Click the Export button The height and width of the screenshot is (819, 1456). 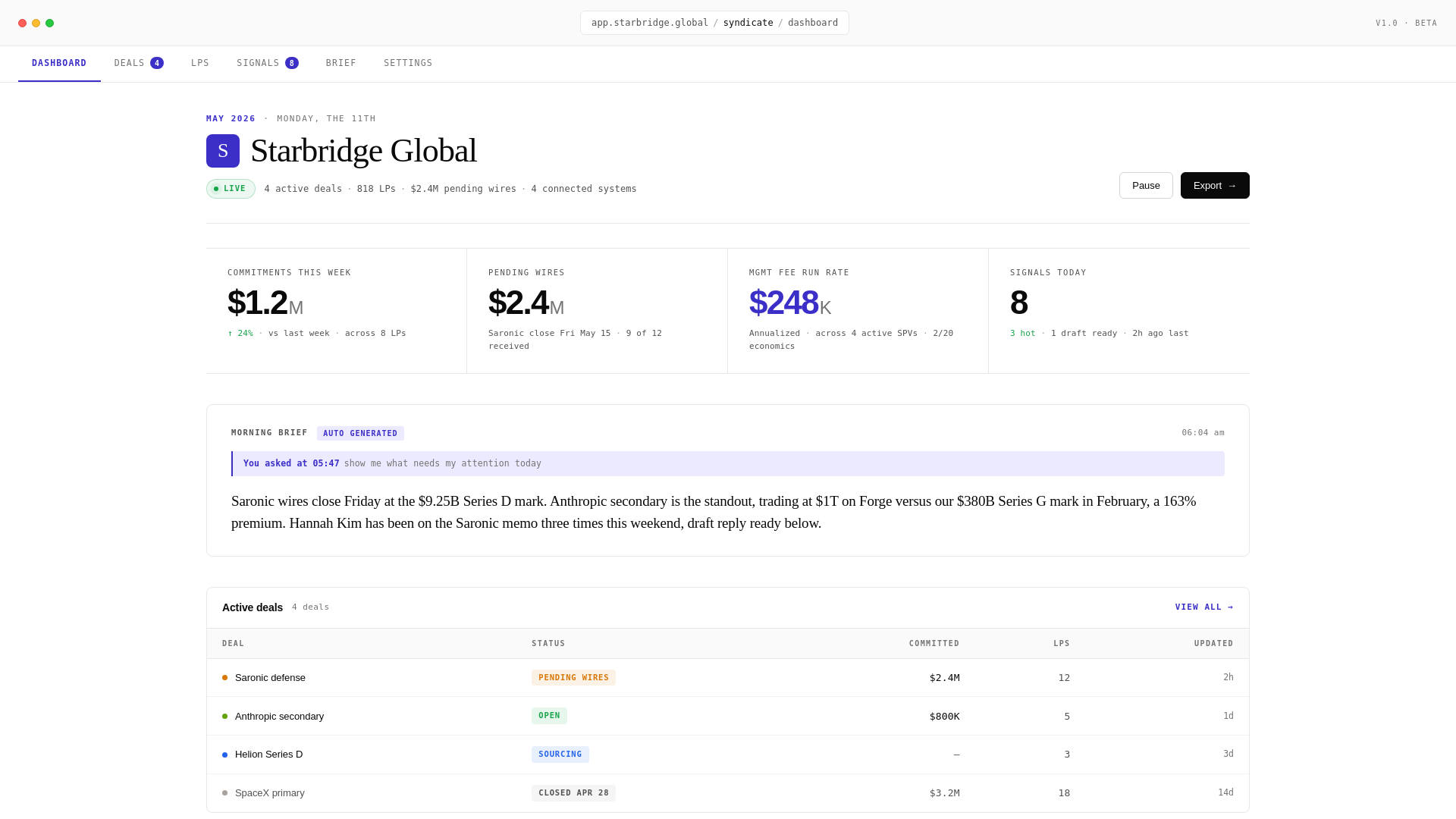(x=1215, y=186)
